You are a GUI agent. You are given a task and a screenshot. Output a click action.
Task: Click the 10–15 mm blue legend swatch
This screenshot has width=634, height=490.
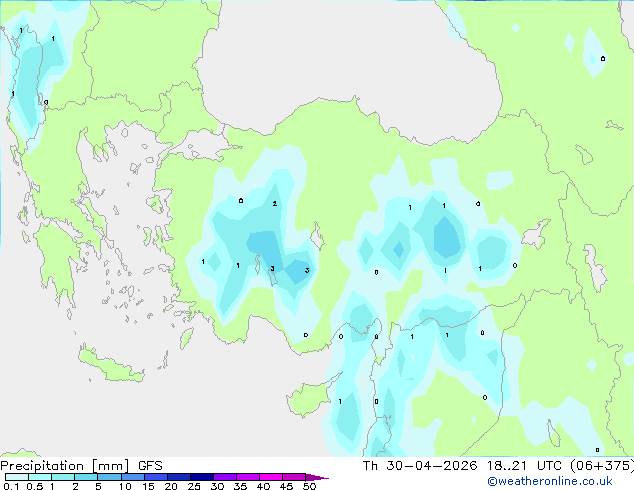132,477
